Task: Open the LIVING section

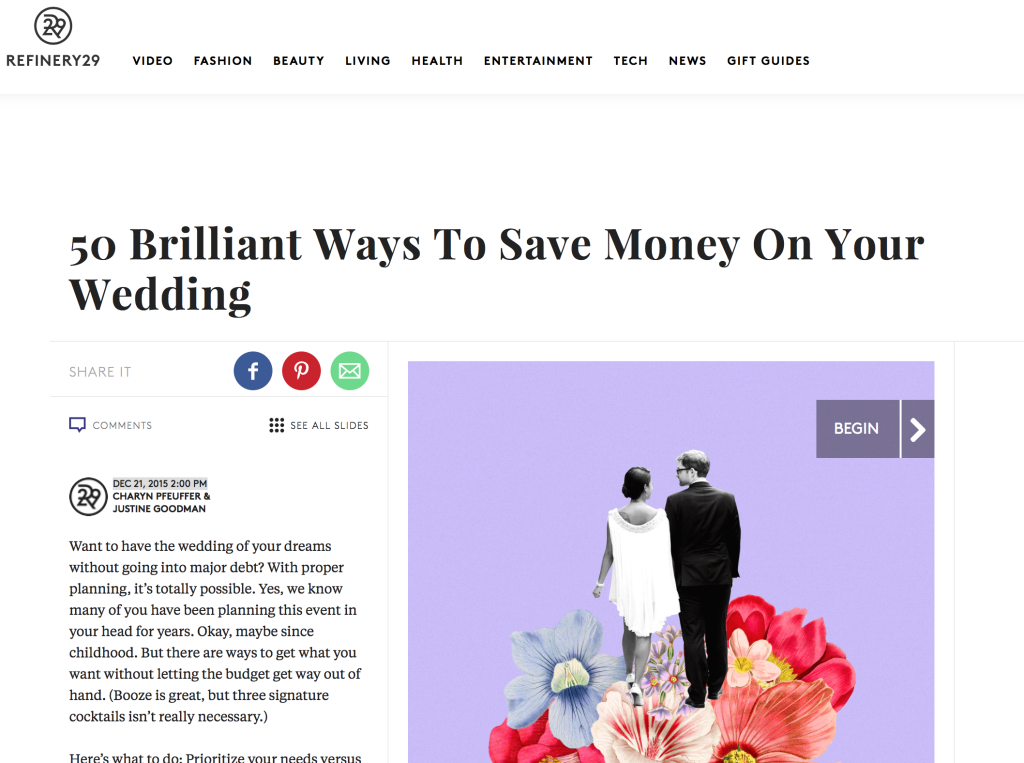Action: (x=368, y=61)
